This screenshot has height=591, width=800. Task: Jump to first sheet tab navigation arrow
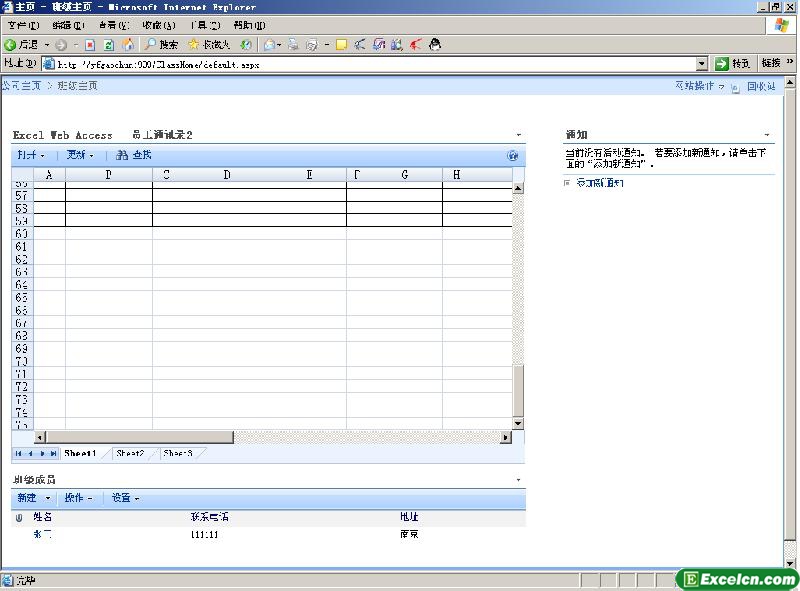pos(19,453)
